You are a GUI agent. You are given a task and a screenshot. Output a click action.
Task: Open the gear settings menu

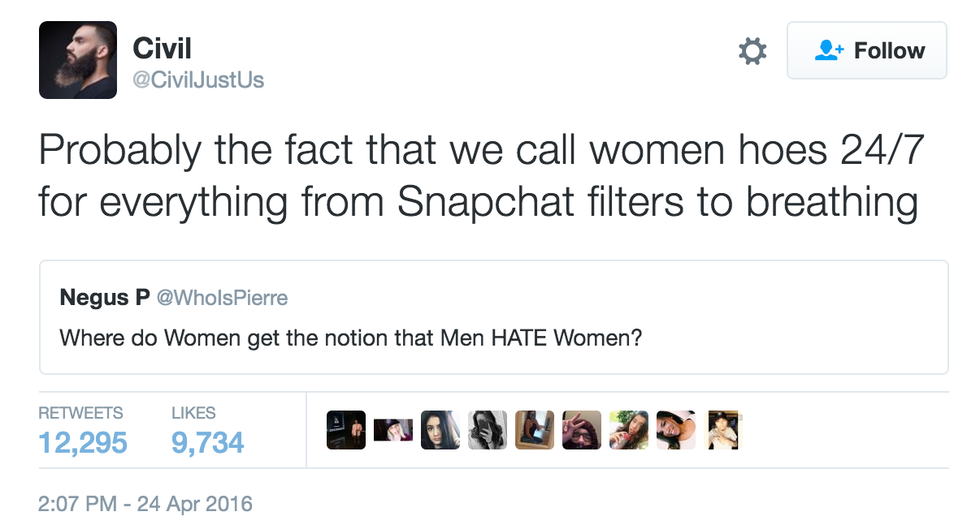point(752,51)
